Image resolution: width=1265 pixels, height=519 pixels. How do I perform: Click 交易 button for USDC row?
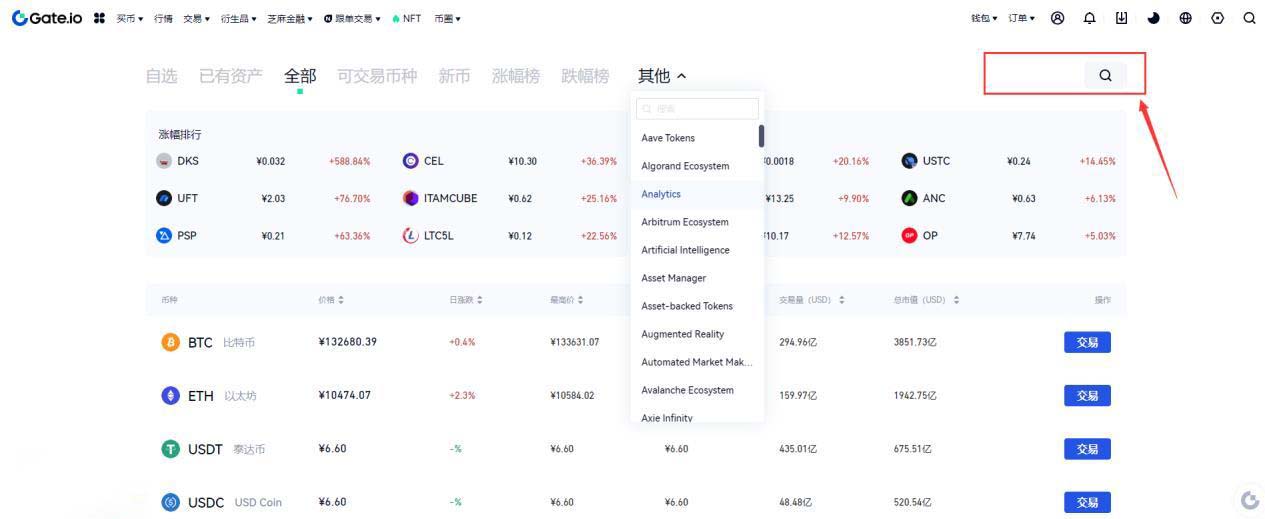pos(1087,502)
